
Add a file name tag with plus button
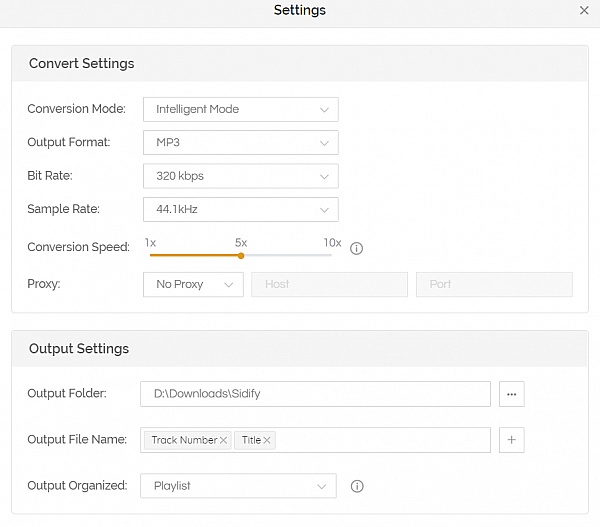tap(511, 440)
